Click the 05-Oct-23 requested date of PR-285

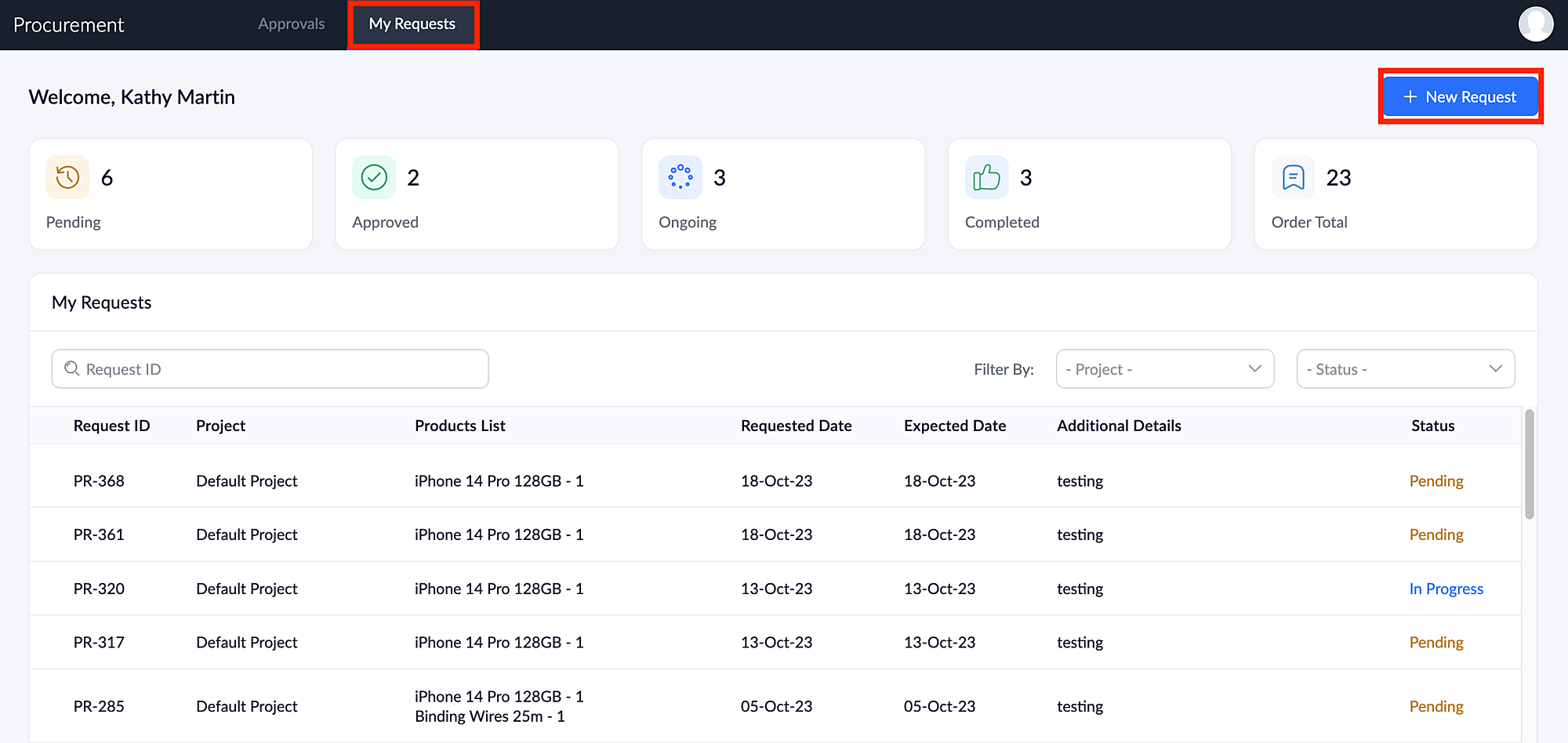tap(777, 706)
